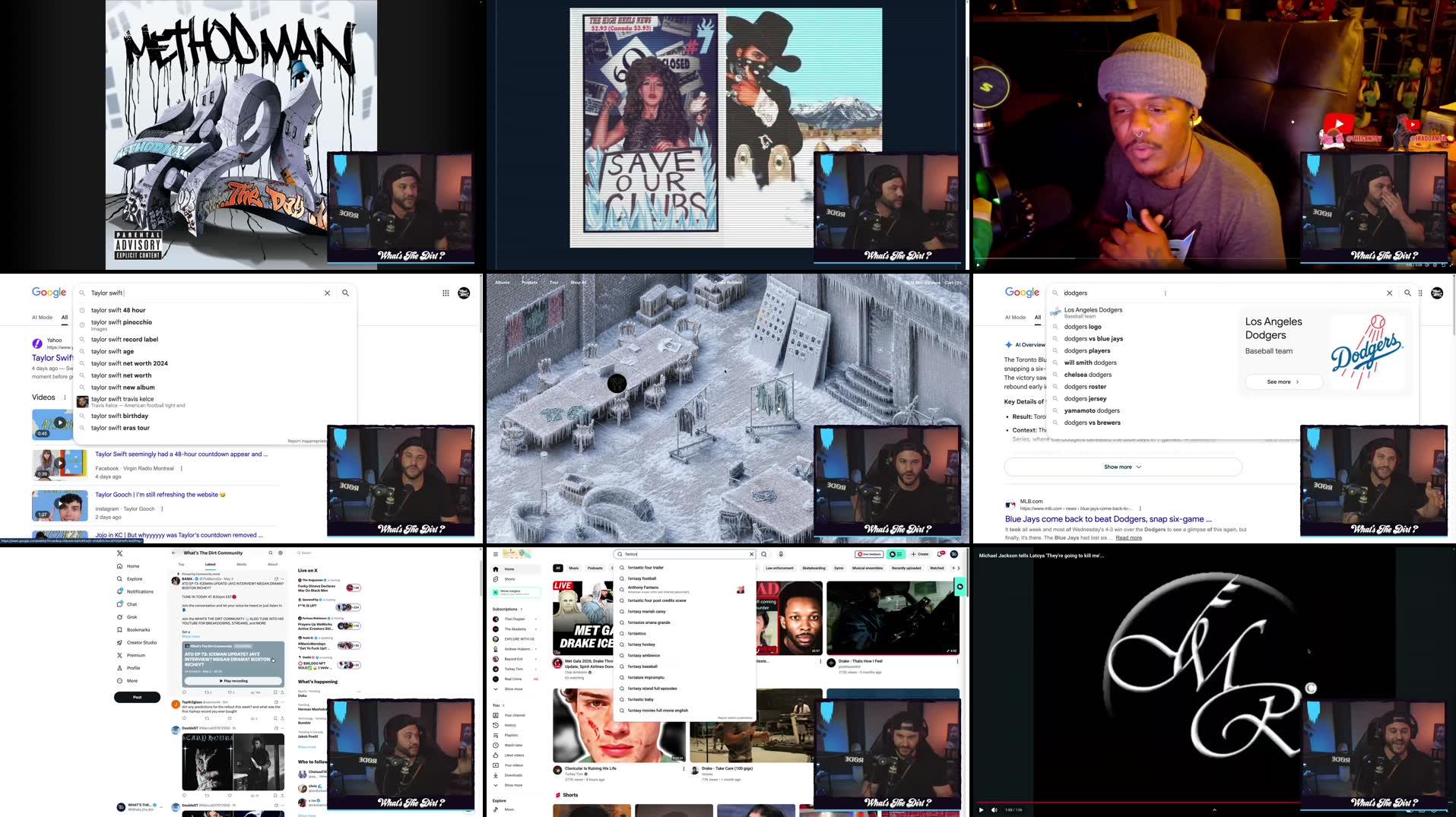Open Blue Jays come back to beat Dodgers link

[1108, 519]
